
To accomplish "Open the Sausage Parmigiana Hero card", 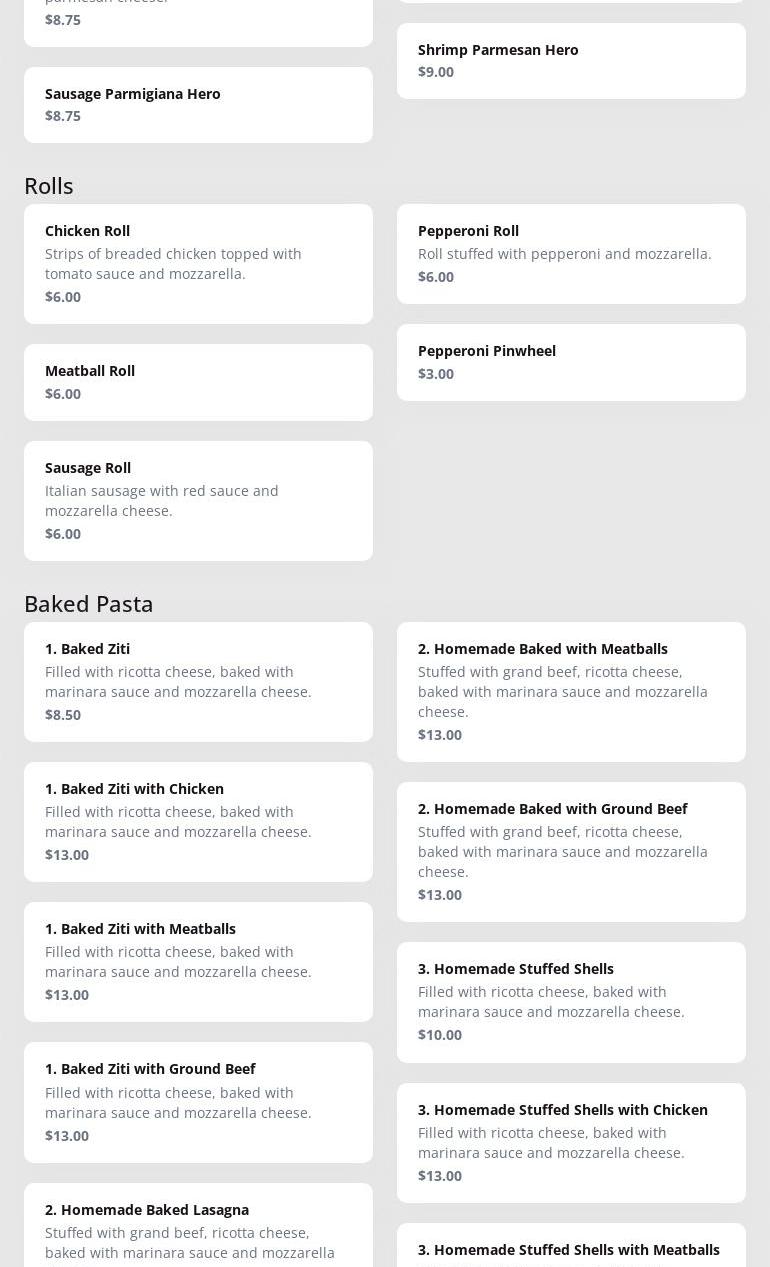I will click(198, 104).
